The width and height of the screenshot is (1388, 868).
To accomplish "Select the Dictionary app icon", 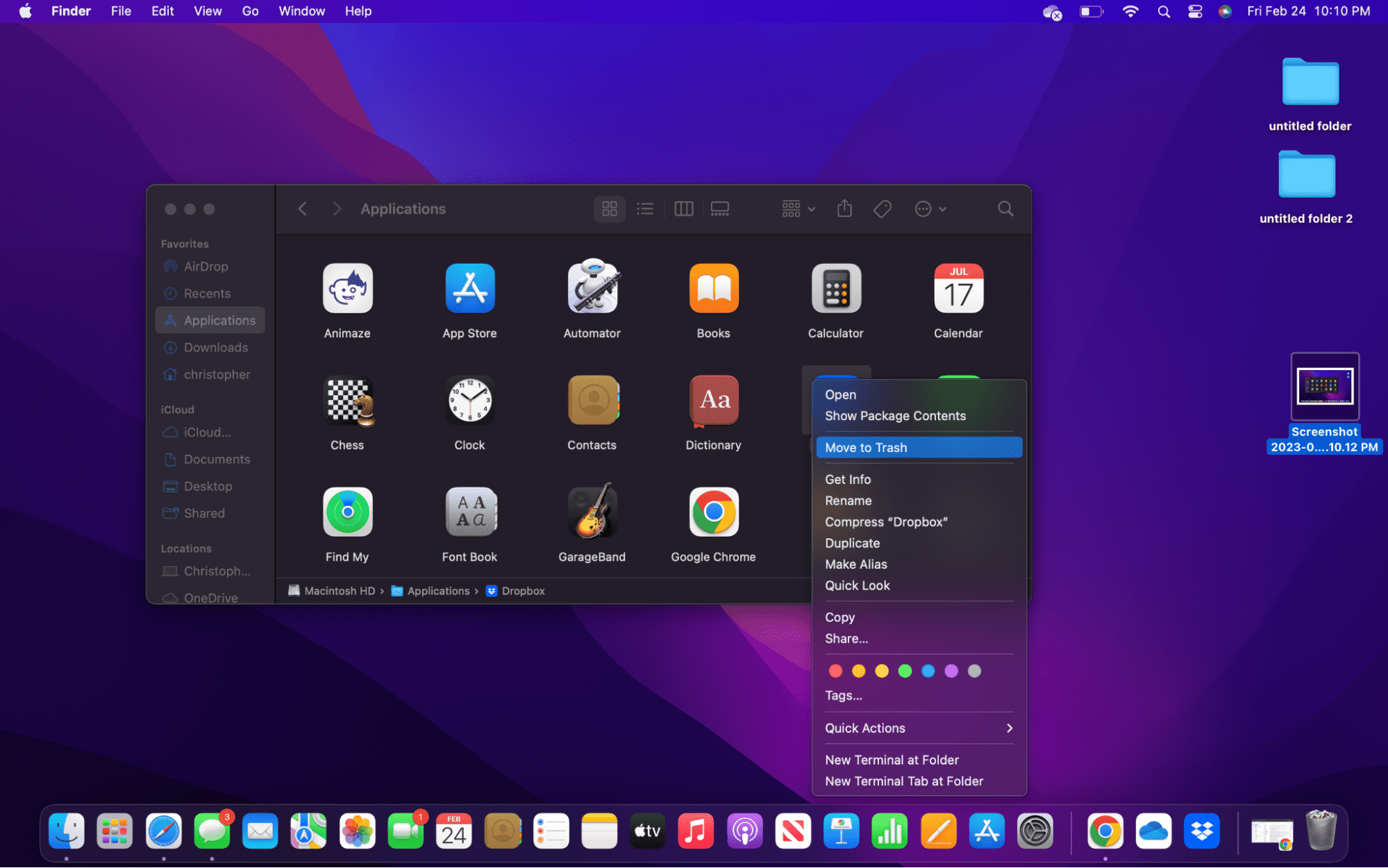I will coord(714,401).
